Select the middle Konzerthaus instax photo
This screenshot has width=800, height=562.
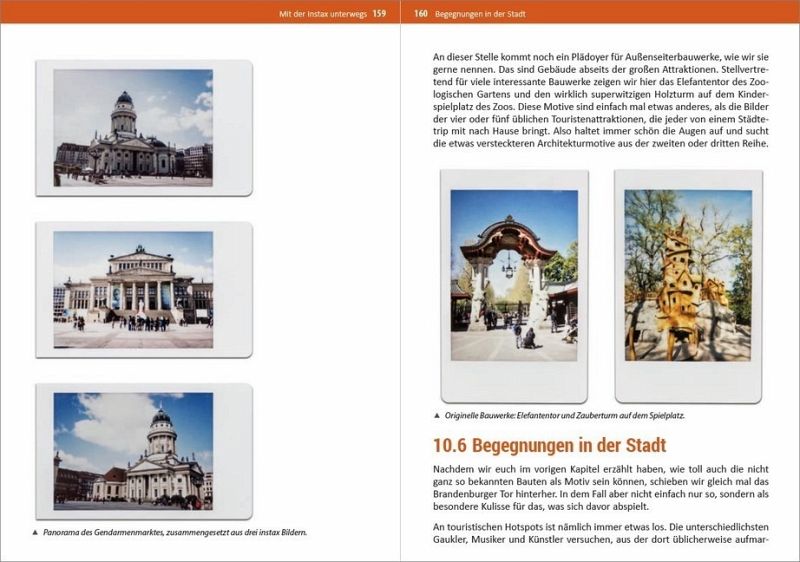click(133, 289)
